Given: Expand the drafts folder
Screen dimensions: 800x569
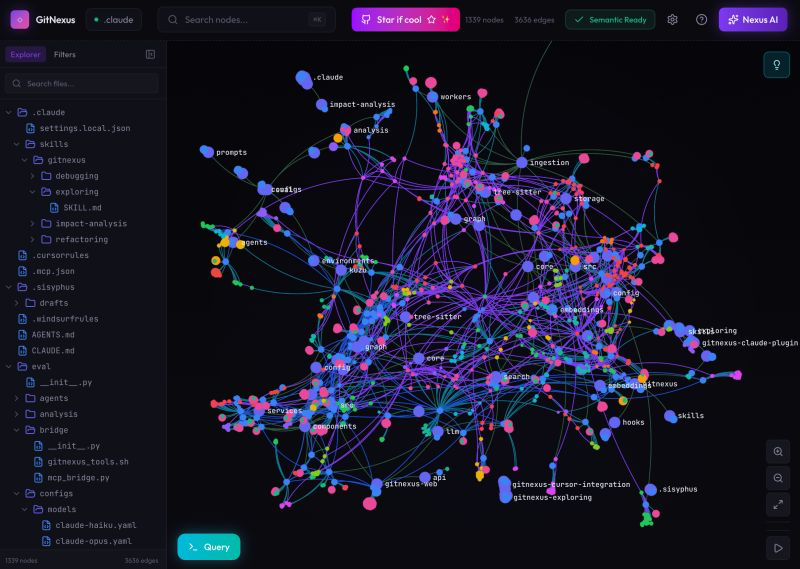Looking at the screenshot, I should click(x=16, y=303).
